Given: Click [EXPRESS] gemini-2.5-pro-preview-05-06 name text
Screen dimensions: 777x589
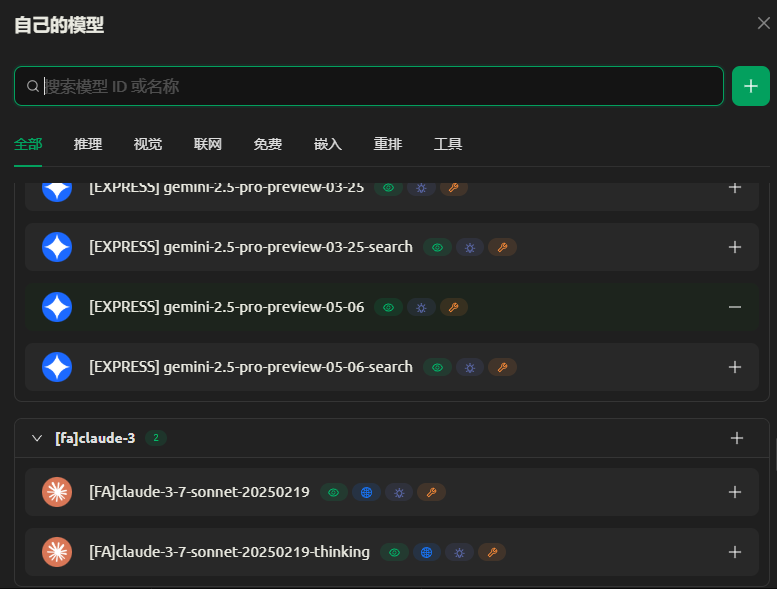Looking at the screenshot, I should tap(226, 307).
